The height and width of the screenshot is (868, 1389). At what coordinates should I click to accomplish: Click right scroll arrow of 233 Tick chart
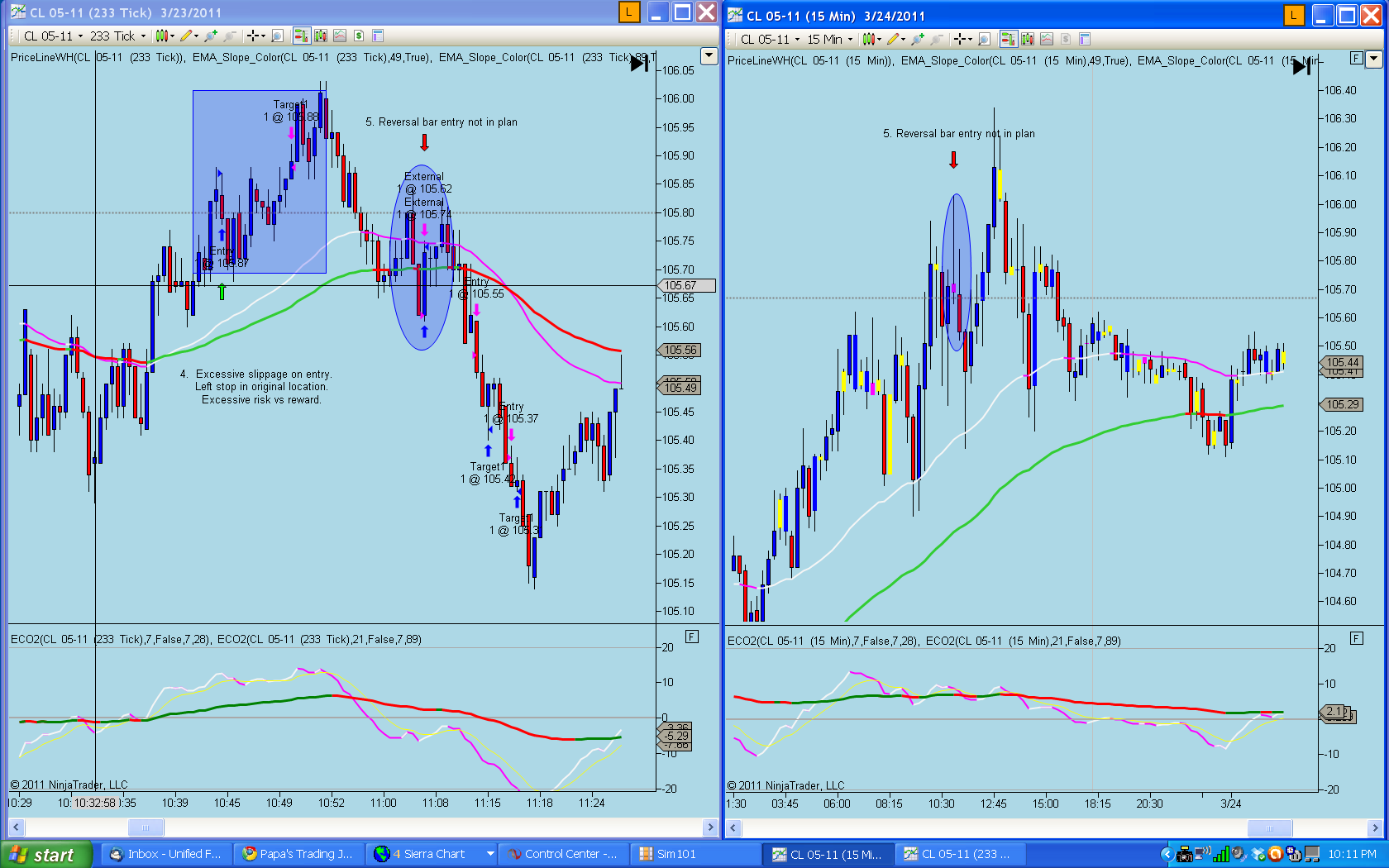point(710,827)
